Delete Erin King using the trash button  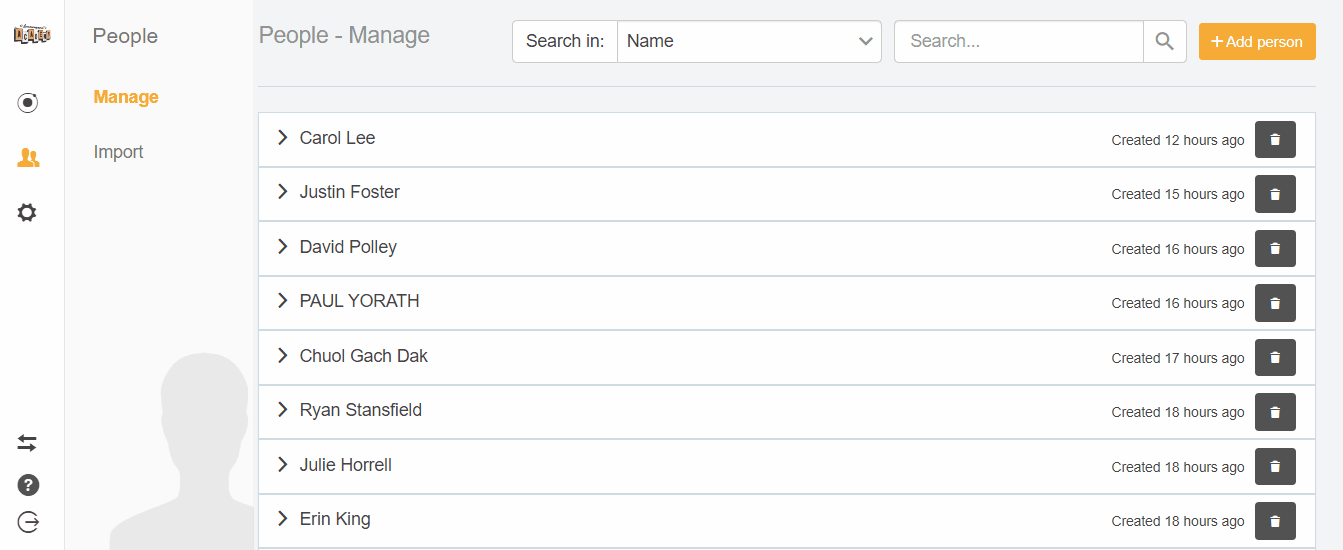[1275, 521]
